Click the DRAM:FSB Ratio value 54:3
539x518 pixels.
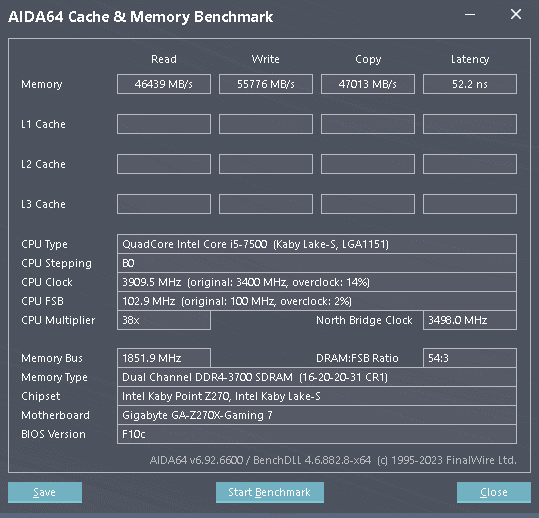(470, 358)
